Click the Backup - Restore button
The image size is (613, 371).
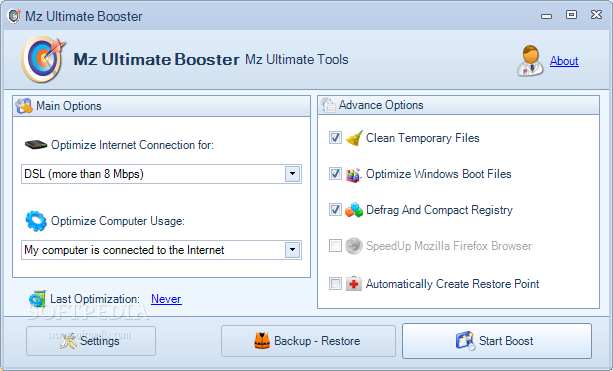click(308, 341)
